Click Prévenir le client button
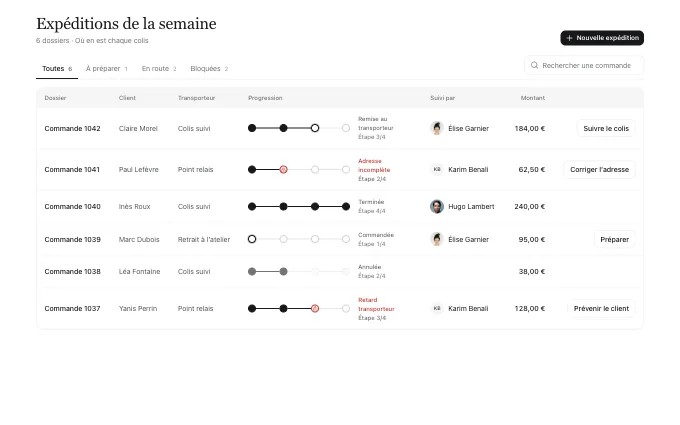Image resolution: width=680 pixels, height=425 pixels. pyautogui.click(x=601, y=308)
